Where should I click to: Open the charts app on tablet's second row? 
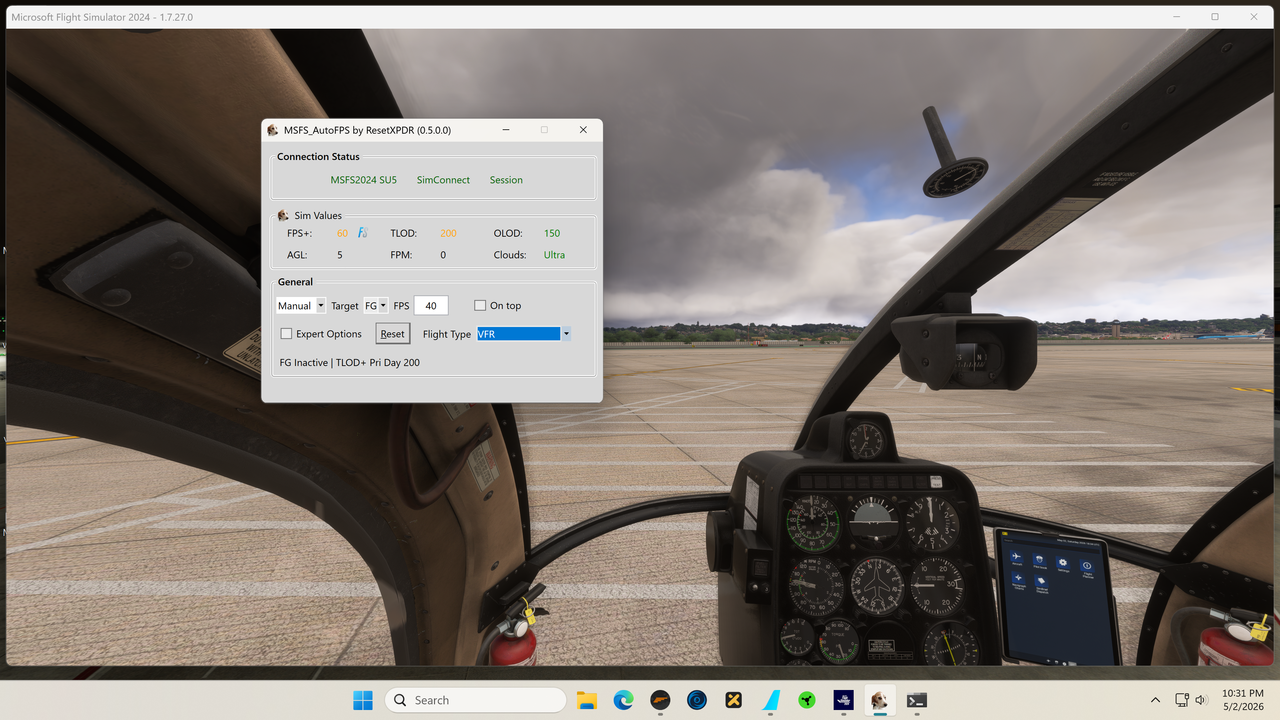click(x=1018, y=580)
